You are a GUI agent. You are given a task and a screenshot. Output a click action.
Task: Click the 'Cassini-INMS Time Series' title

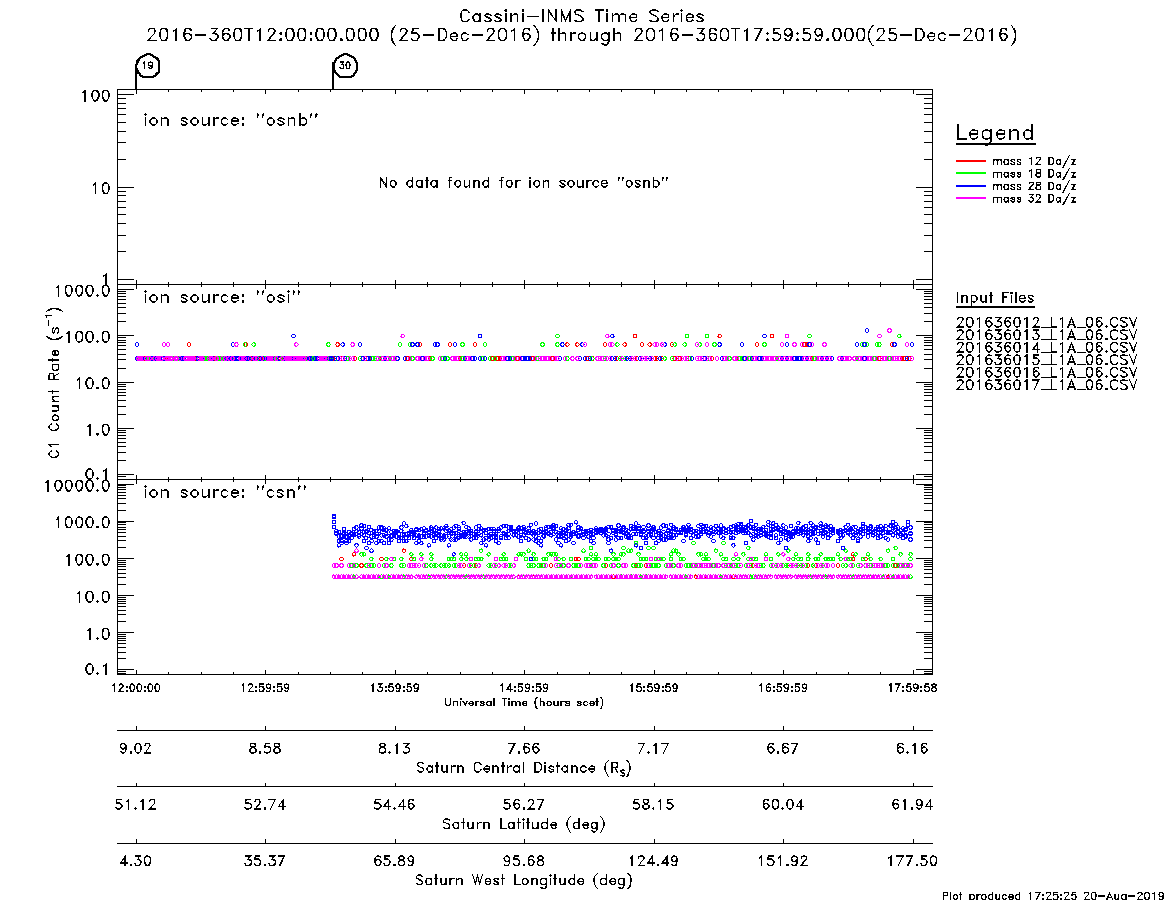(582, 16)
